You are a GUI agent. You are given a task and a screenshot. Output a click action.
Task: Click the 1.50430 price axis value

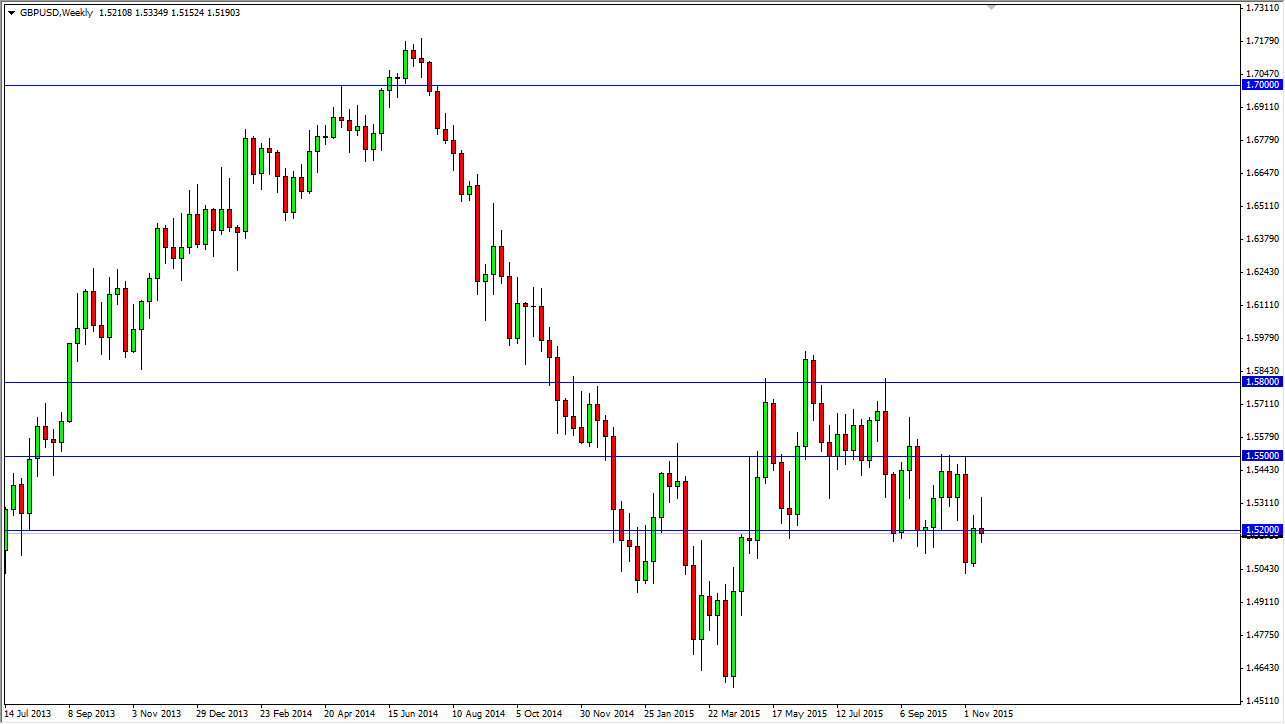point(1263,568)
